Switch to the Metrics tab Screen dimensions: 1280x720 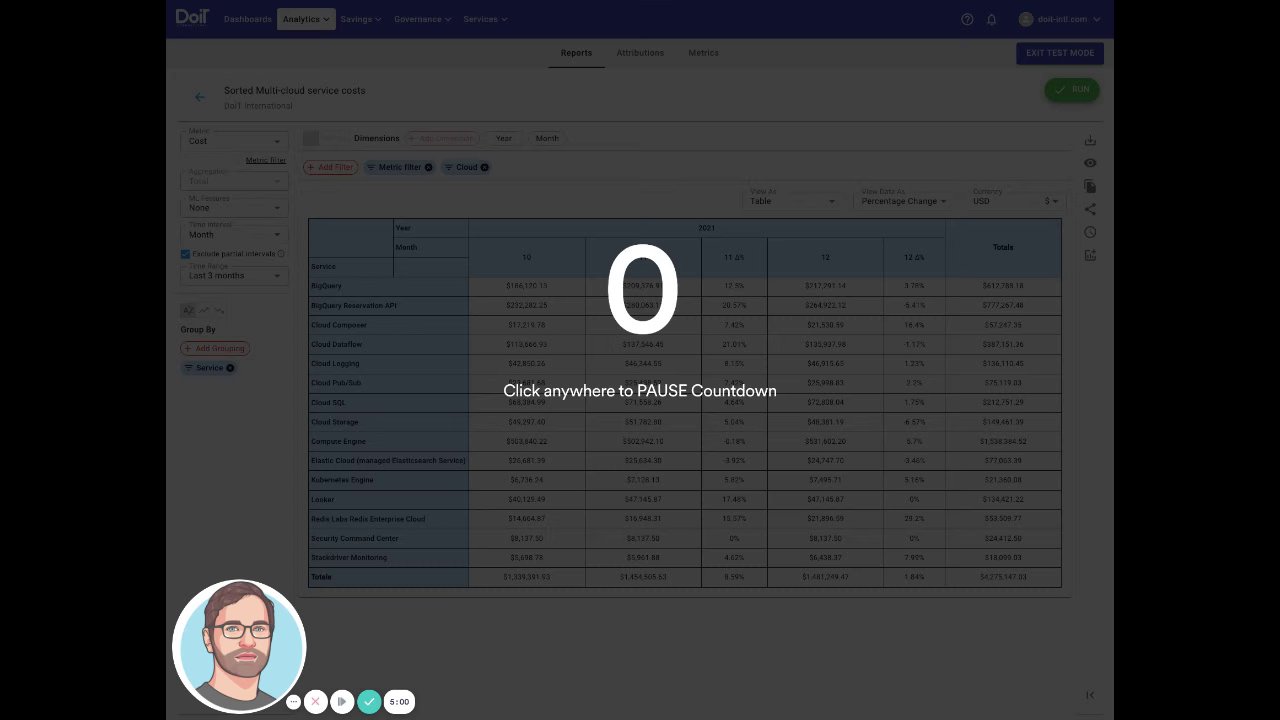coord(703,53)
